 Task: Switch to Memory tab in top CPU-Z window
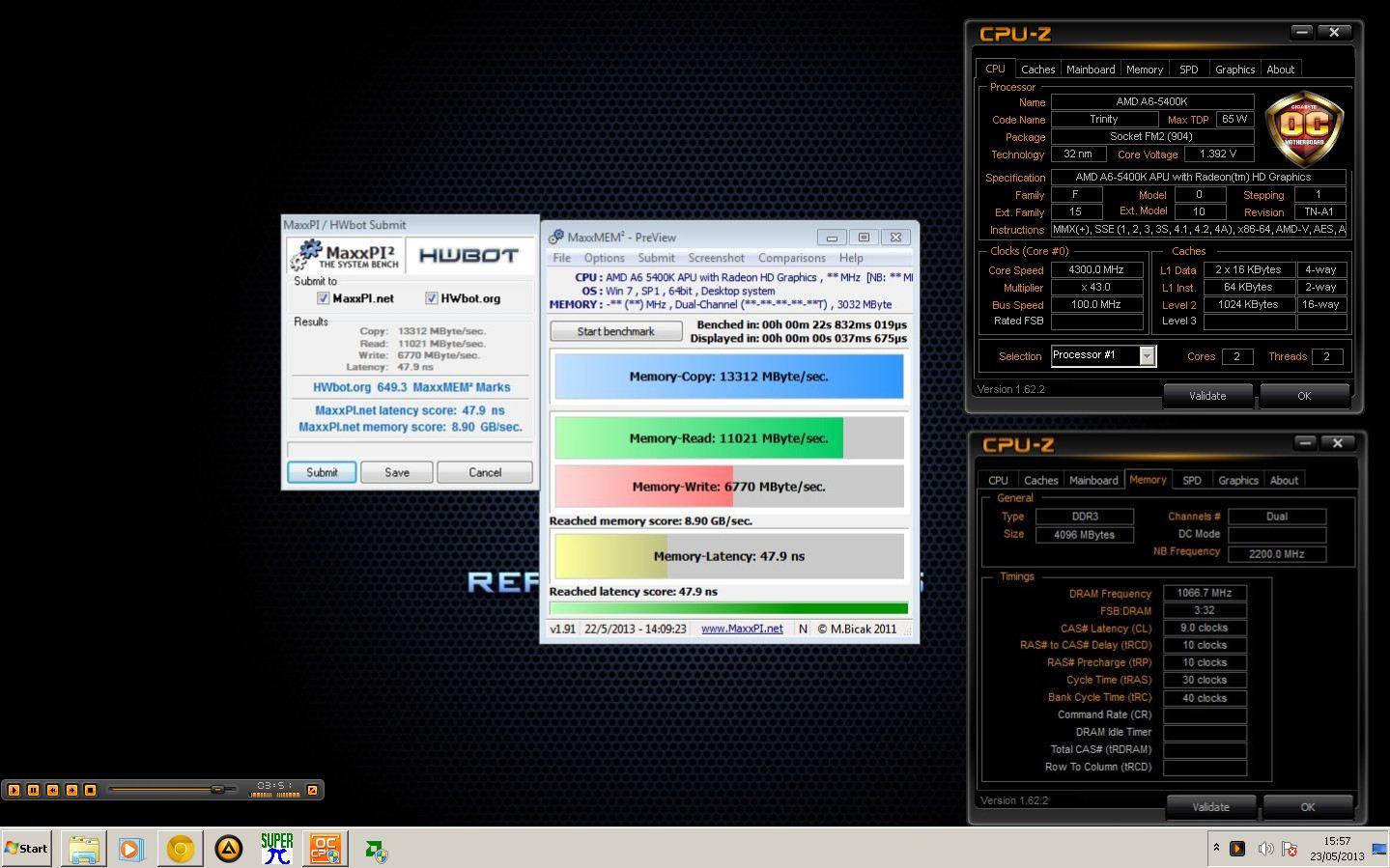(1144, 70)
